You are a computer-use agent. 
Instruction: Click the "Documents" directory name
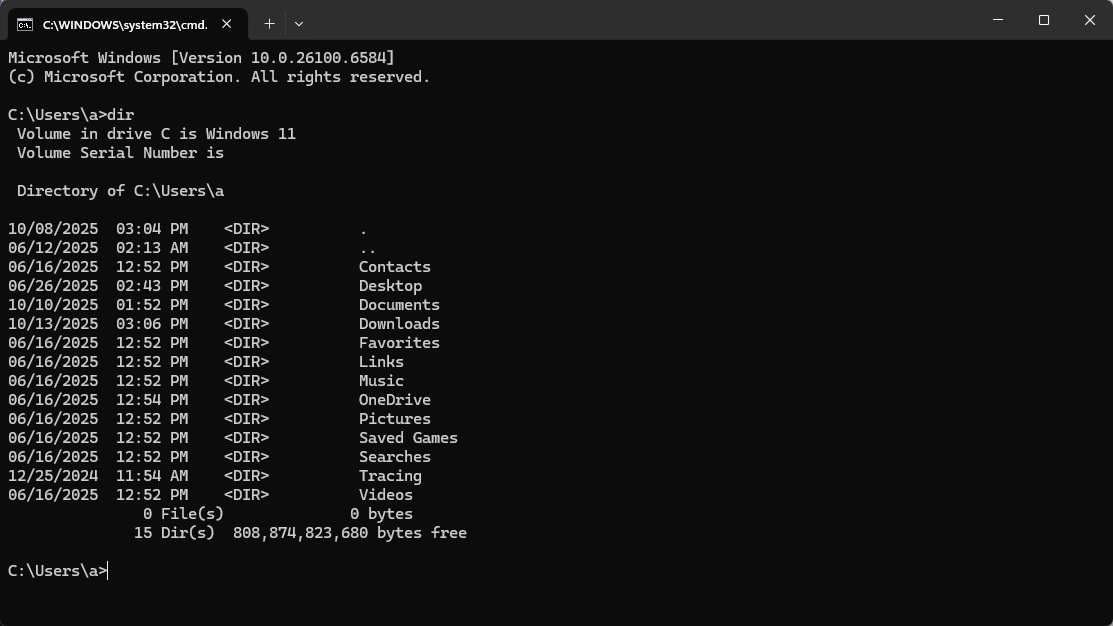pyautogui.click(x=398, y=304)
